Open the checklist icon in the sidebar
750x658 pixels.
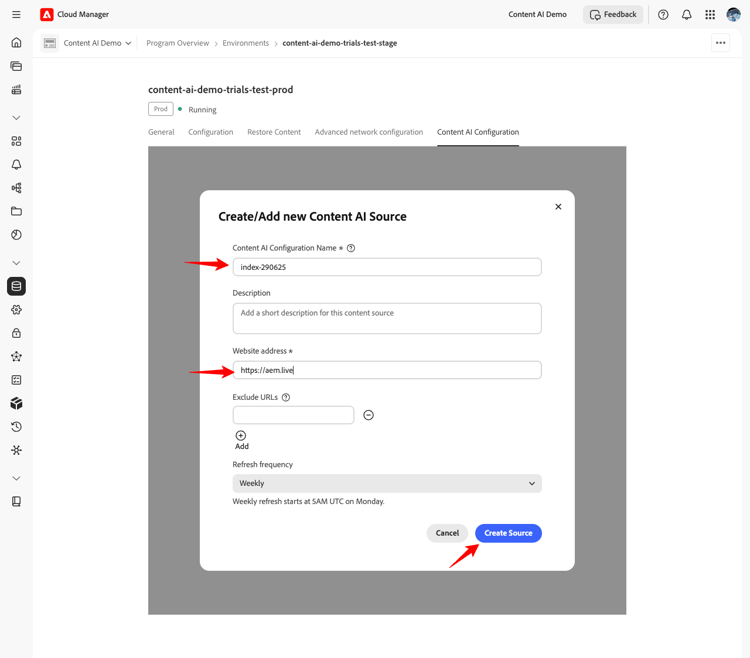tap(16, 380)
